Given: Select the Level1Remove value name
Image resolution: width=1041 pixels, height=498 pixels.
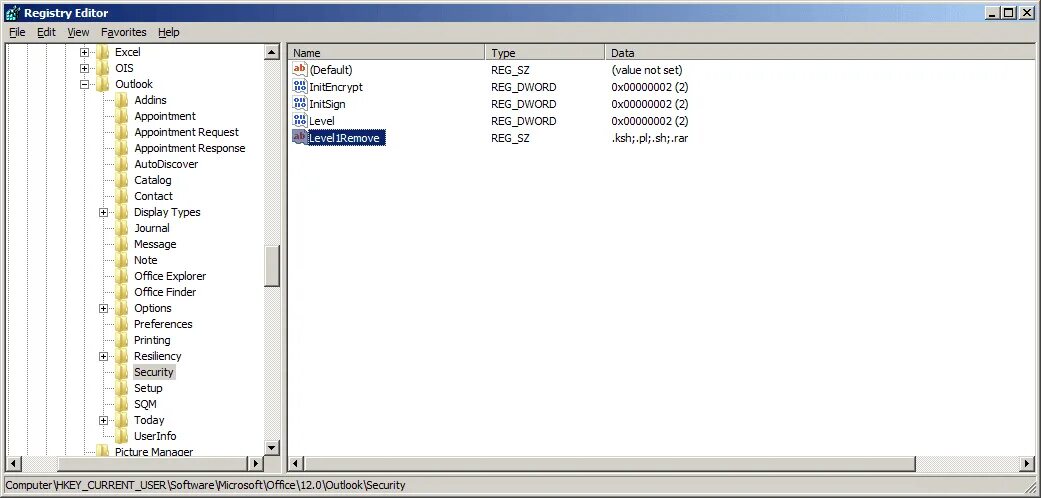Looking at the screenshot, I should click(x=346, y=138).
